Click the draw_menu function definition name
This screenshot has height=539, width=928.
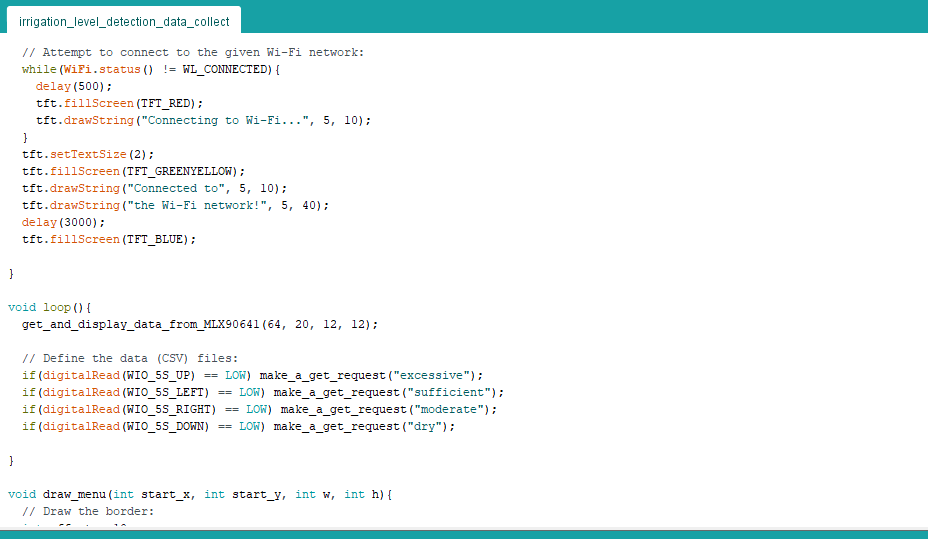point(73,494)
